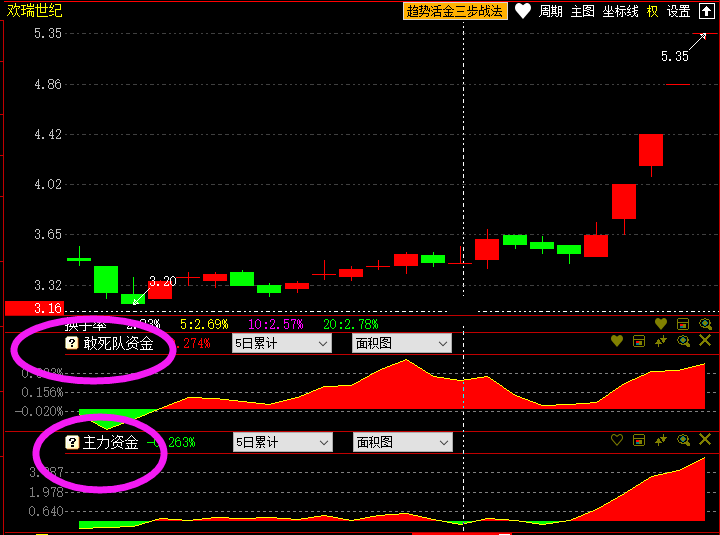Screen dimensions: 720x535
Task: Open 面积图 dropdown in 敢死队资金 panel
Action: coord(402,343)
